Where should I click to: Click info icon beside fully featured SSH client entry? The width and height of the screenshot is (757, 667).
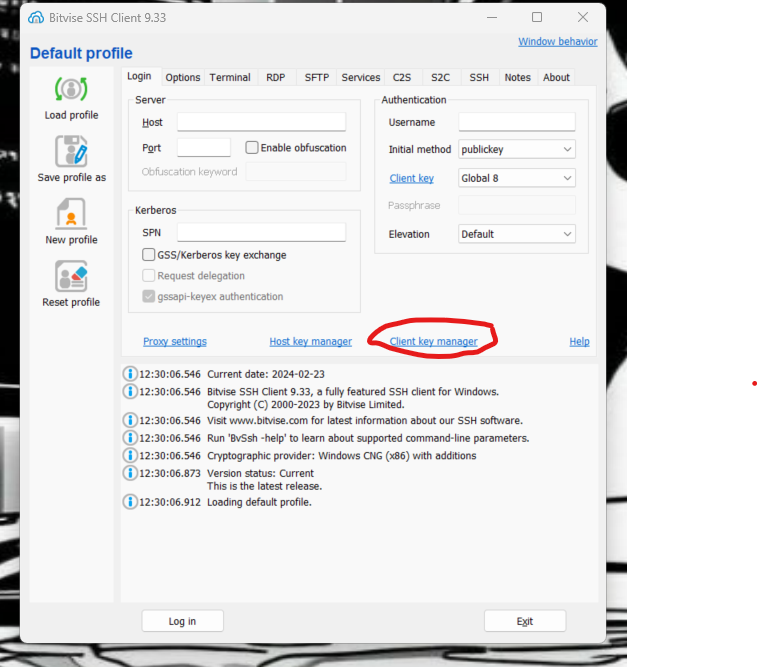129,391
